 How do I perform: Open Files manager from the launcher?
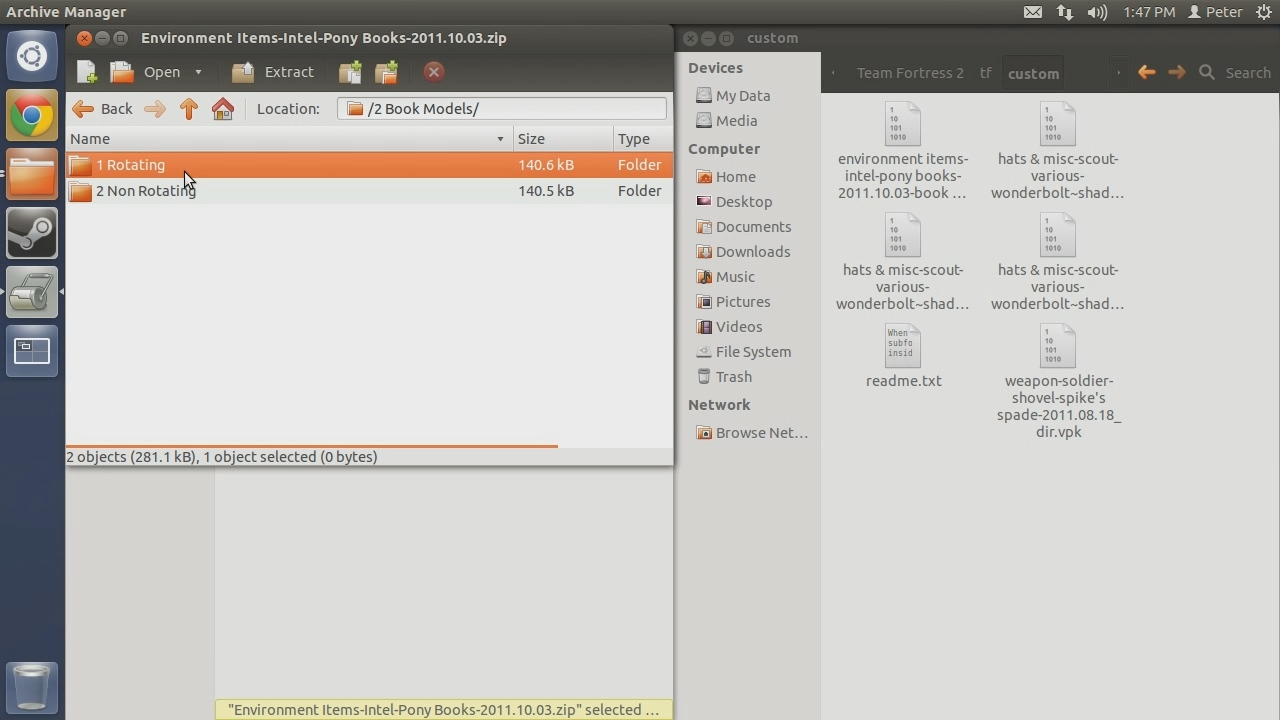tap(32, 174)
